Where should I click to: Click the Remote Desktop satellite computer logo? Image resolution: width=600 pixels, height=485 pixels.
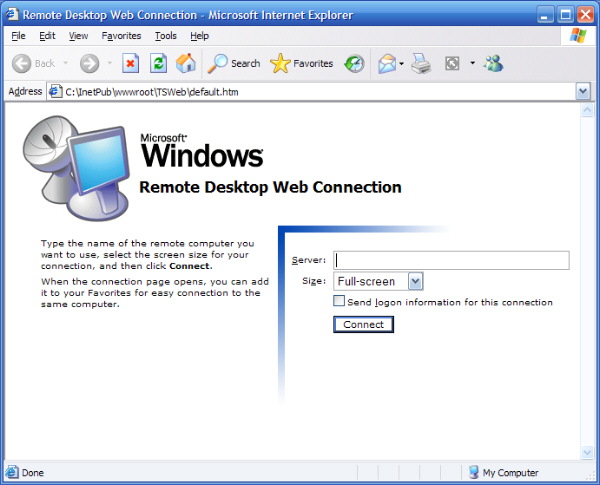tap(77, 168)
